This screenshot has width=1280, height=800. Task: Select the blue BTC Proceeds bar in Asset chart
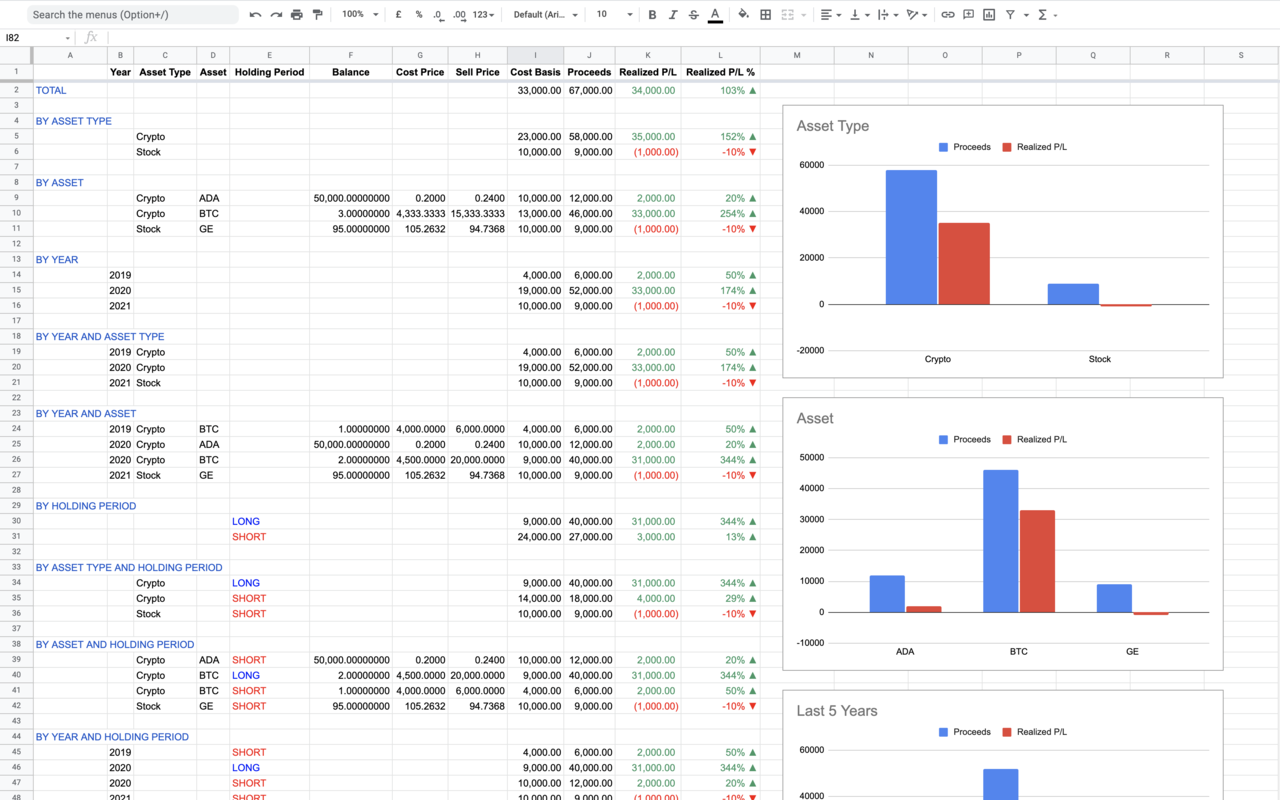[x=1001, y=541]
